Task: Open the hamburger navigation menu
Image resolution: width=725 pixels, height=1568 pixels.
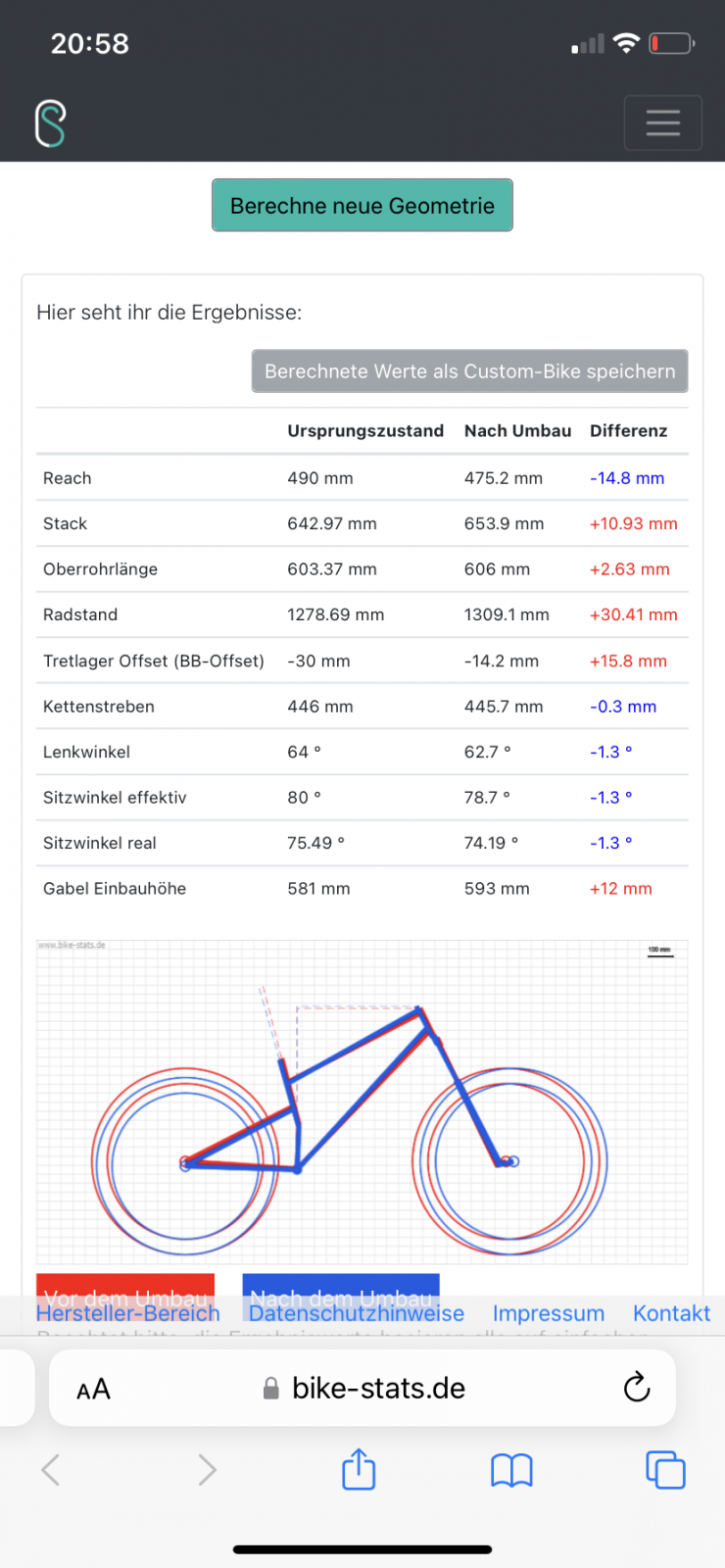Action: pyautogui.click(x=662, y=122)
